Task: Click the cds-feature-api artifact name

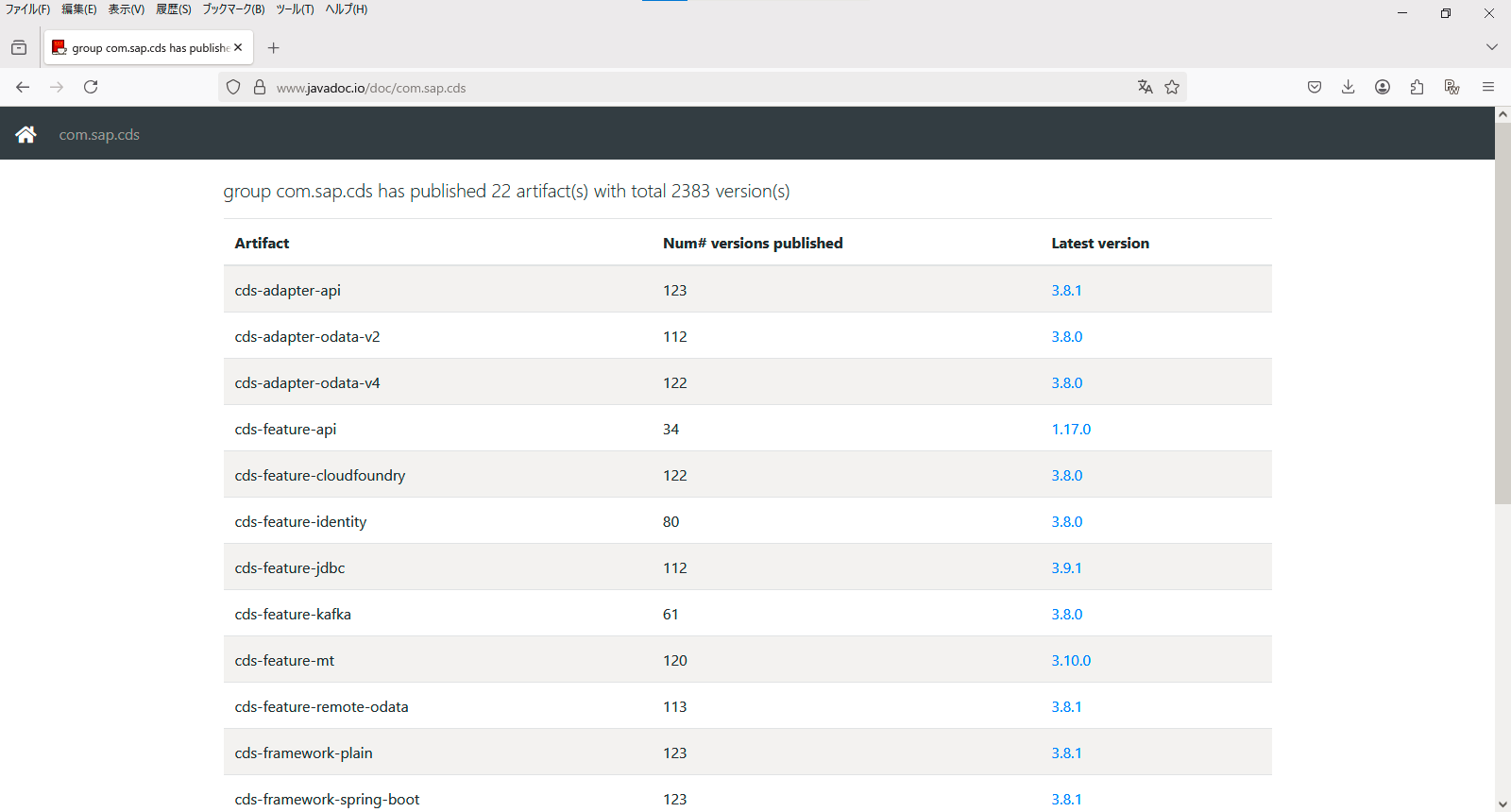Action: click(x=285, y=429)
